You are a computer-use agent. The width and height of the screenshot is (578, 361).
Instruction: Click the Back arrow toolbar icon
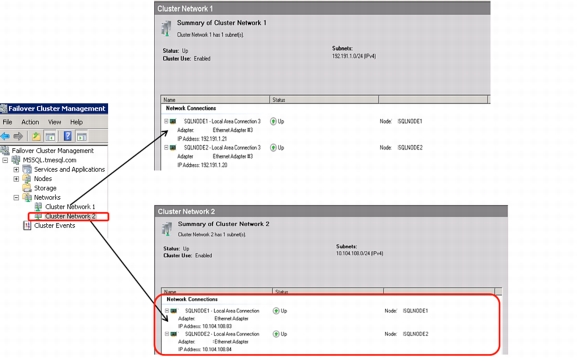[5, 136]
